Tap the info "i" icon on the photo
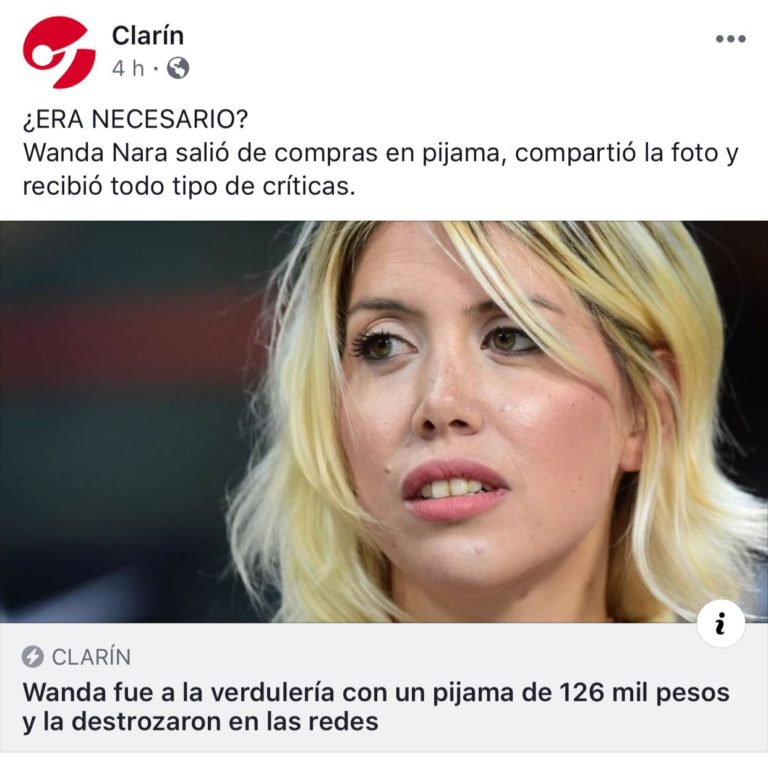Image resolution: width=768 pixels, height=765 pixels. click(x=720, y=623)
